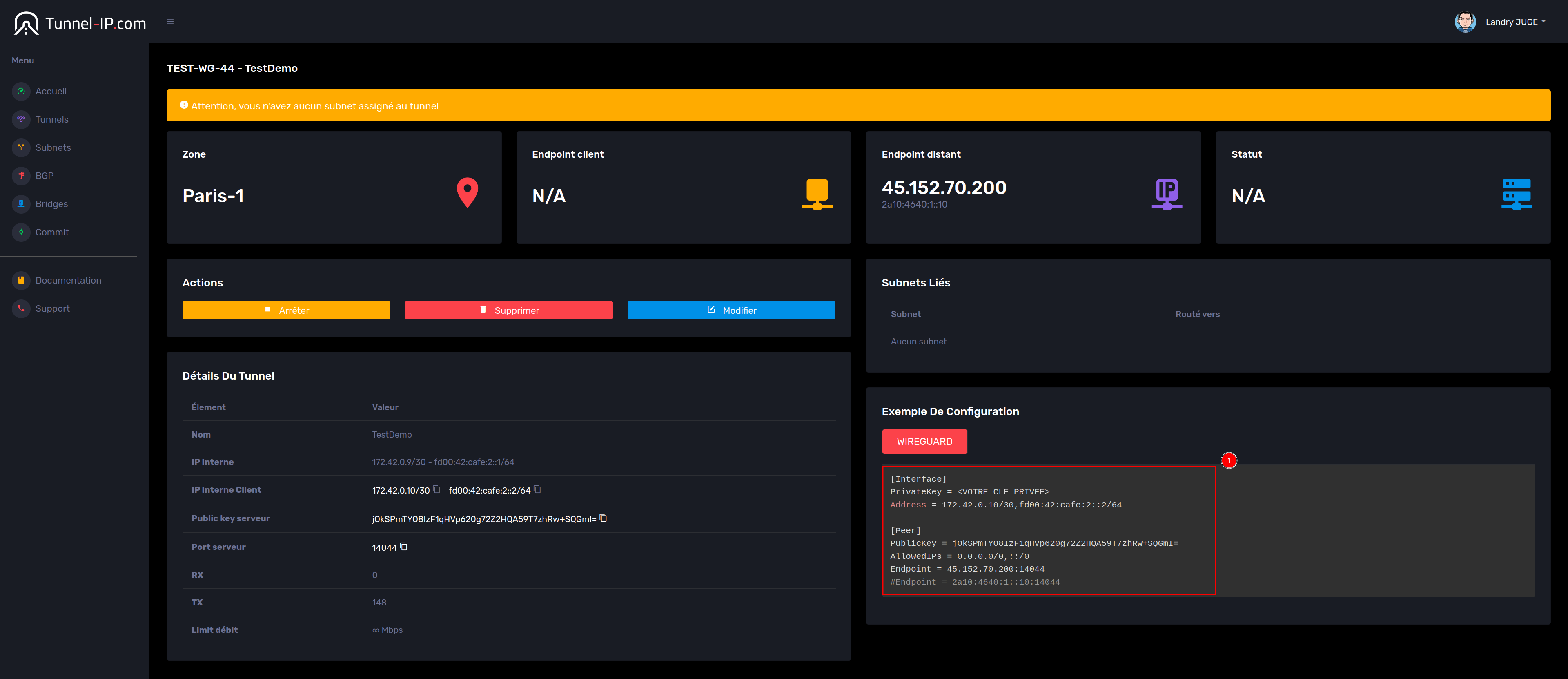
Task: Click the Tunnel-IP.com logo
Action: 80,23
